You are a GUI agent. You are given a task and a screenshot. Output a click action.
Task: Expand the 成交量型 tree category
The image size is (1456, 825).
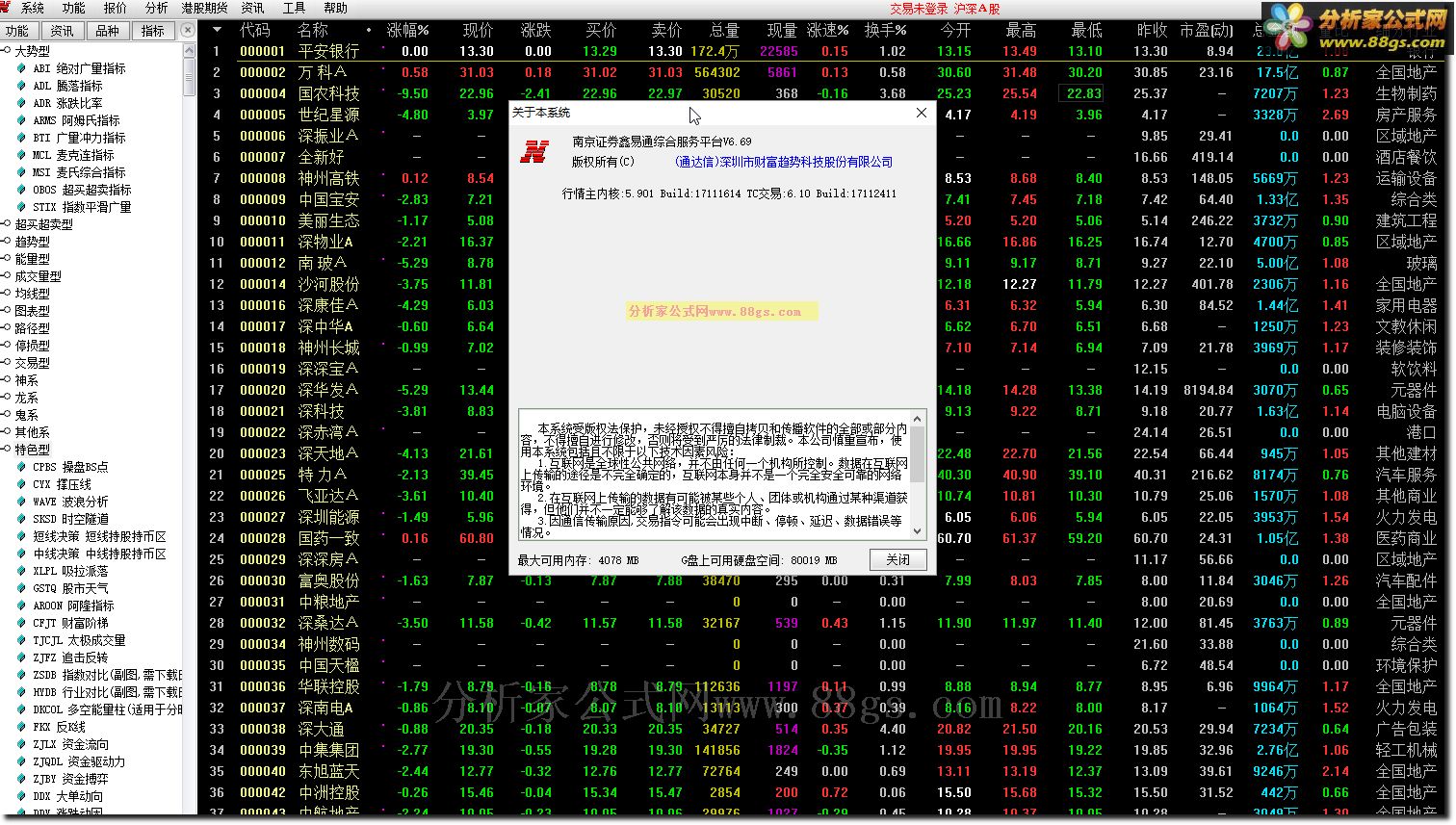(x=6, y=276)
